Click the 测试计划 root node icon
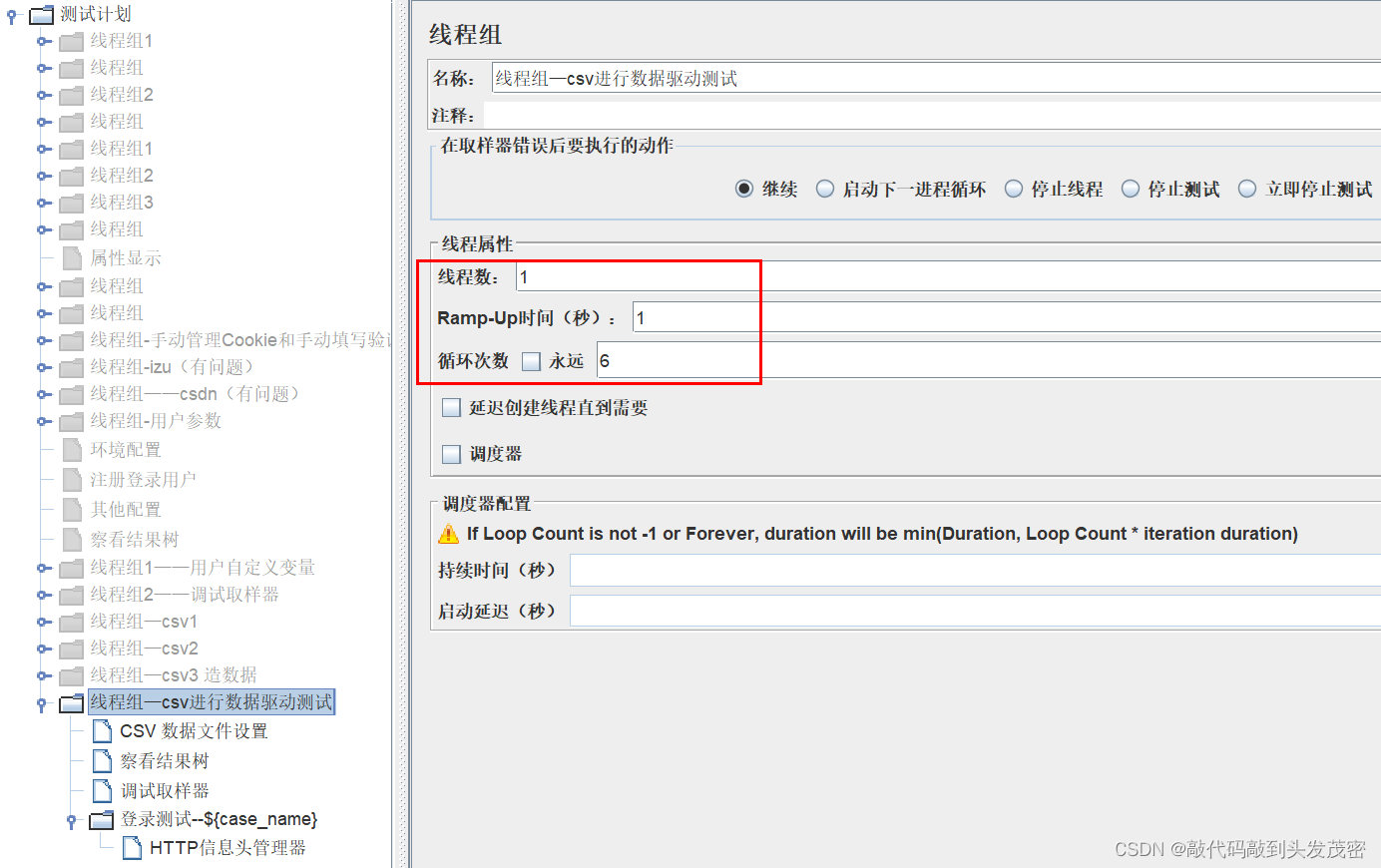The image size is (1381, 868). click(x=41, y=15)
